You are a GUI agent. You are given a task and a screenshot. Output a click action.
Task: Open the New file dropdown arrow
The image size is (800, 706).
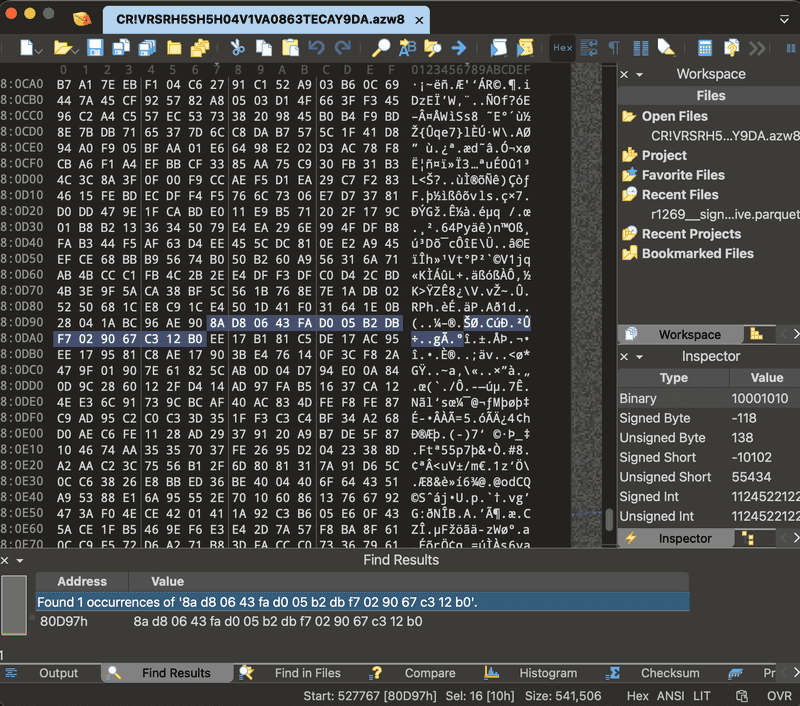tap(39, 51)
